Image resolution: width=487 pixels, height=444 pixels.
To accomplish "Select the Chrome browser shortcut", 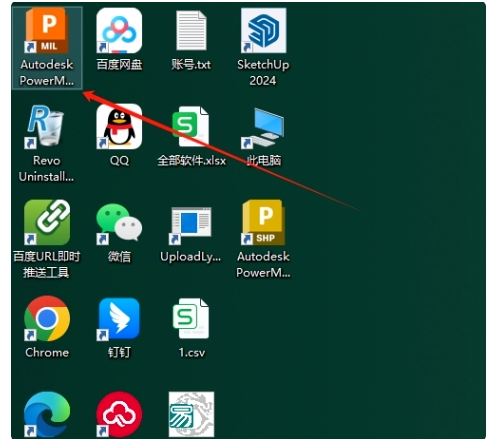I will pyautogui.click(x=46, y=319).
